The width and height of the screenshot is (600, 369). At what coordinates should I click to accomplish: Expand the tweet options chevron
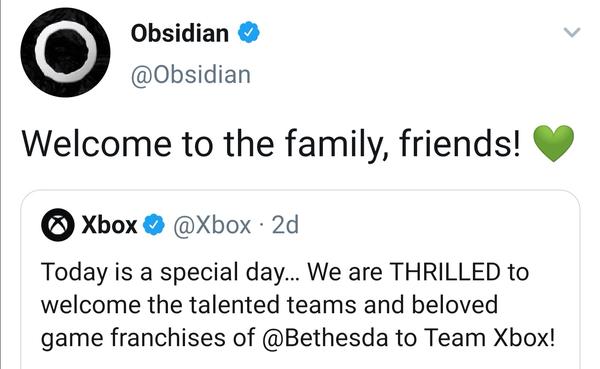pos(572,32)
